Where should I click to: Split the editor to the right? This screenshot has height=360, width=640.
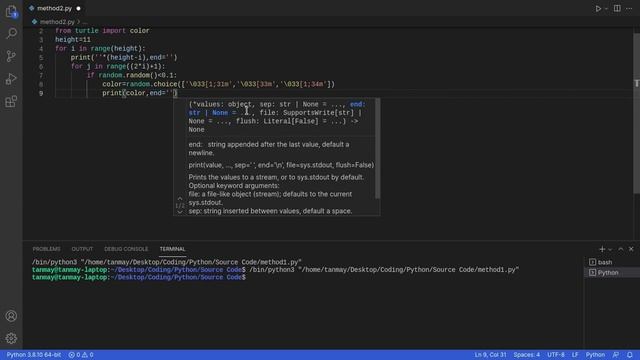point(617,8)
